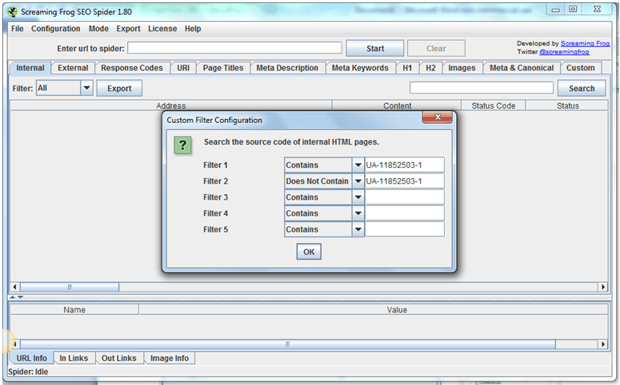Expand the Filter 5 Contains dropdown arrow
620x385 pixels.
[x=358, y=230]
